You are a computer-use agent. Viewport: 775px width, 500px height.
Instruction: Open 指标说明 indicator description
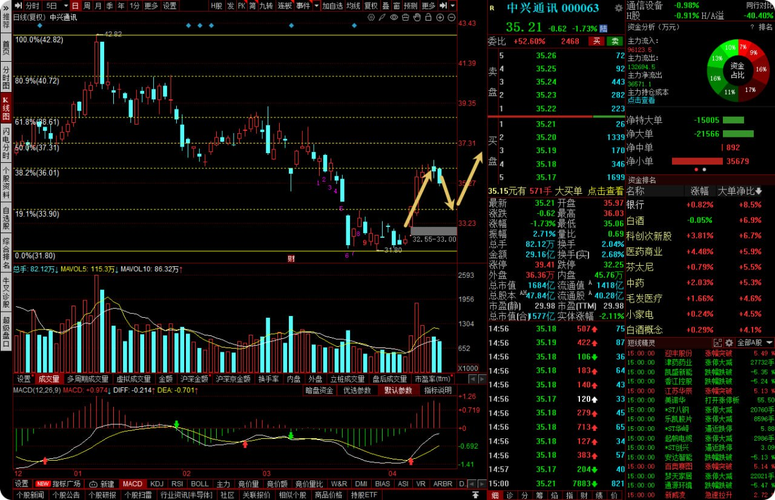click(438, 390)
